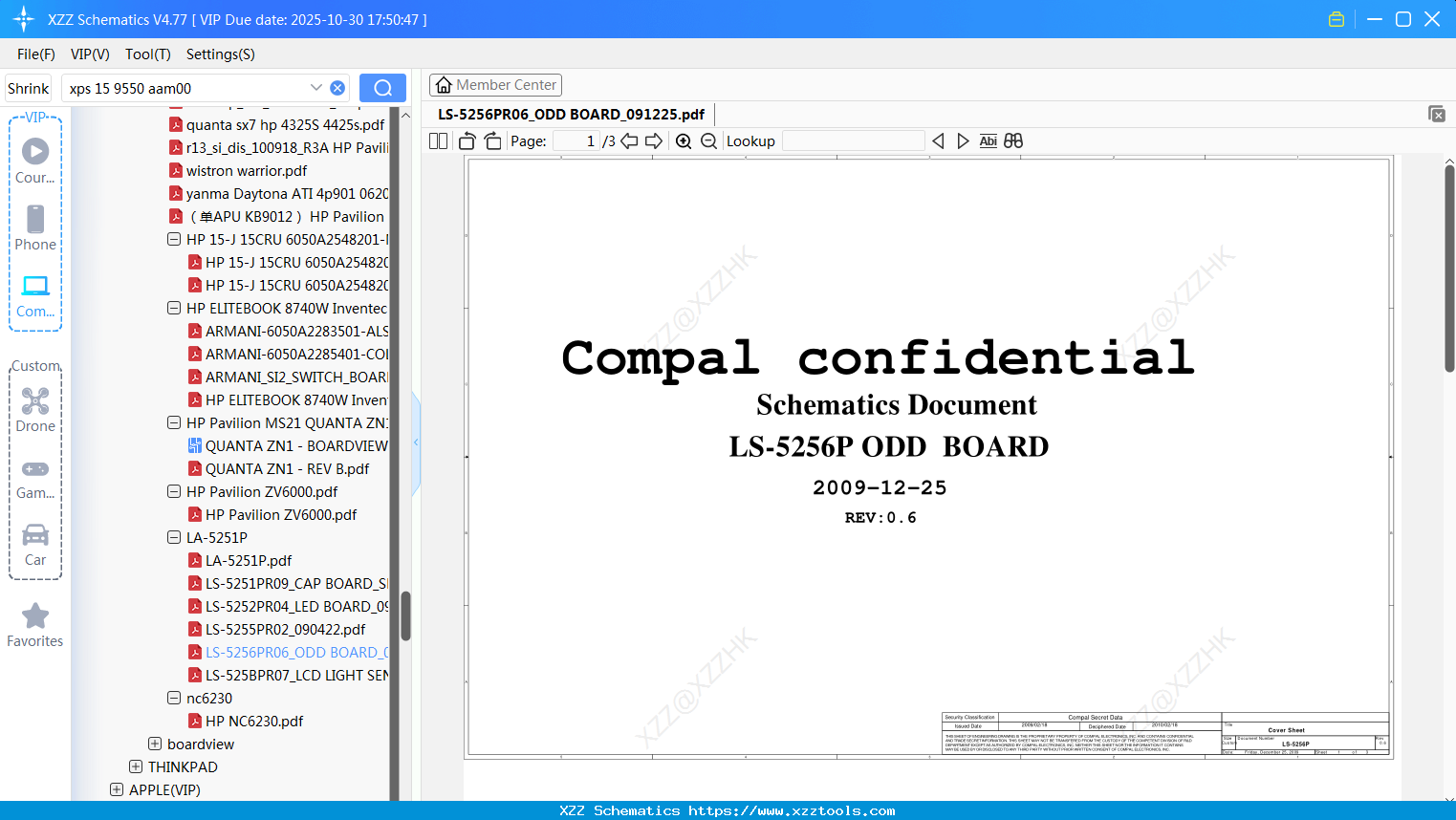1456x820 pixels.
Task: Toggle the two-page split view icon
Action: point(438,140)
